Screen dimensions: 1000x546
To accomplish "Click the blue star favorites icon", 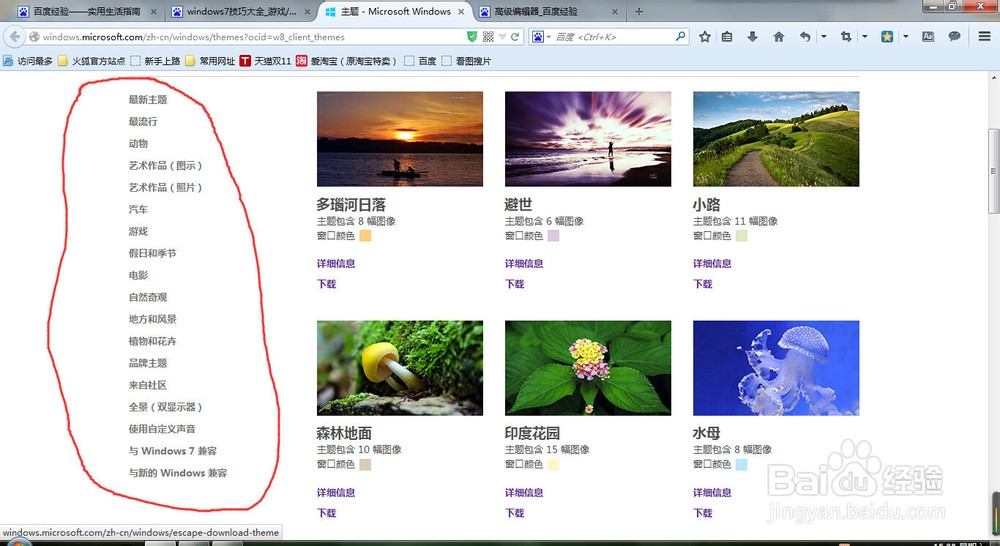I will coord(887,37).
